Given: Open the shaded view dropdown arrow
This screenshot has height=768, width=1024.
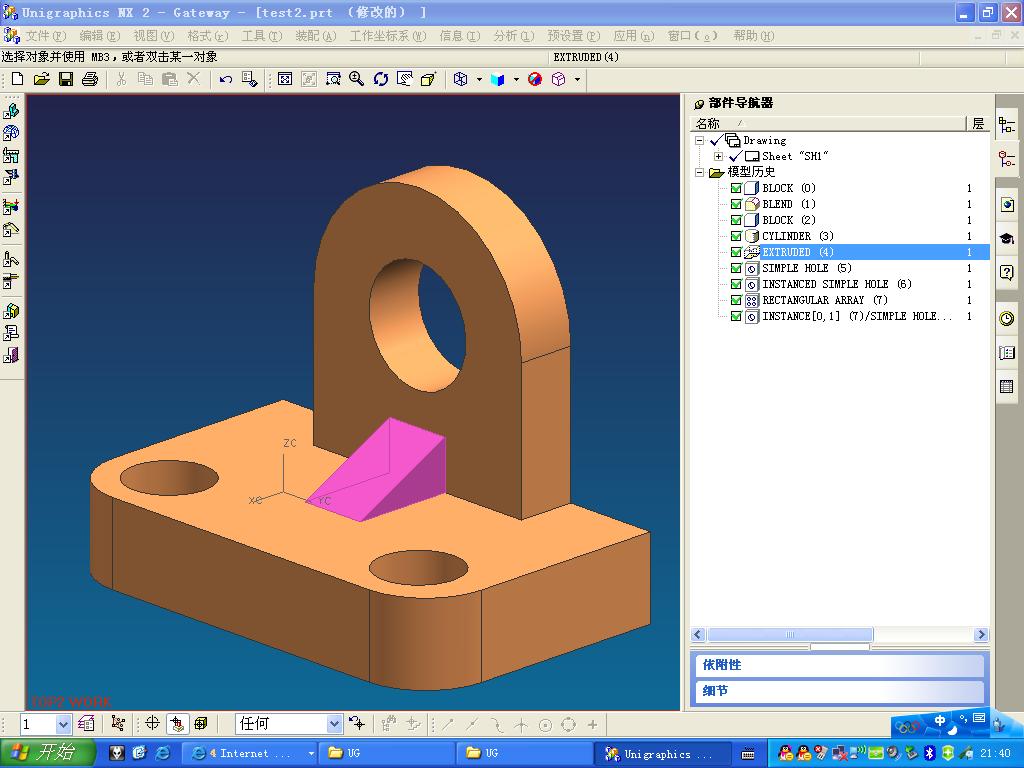Looking at the screenshot, I should 516,80.
